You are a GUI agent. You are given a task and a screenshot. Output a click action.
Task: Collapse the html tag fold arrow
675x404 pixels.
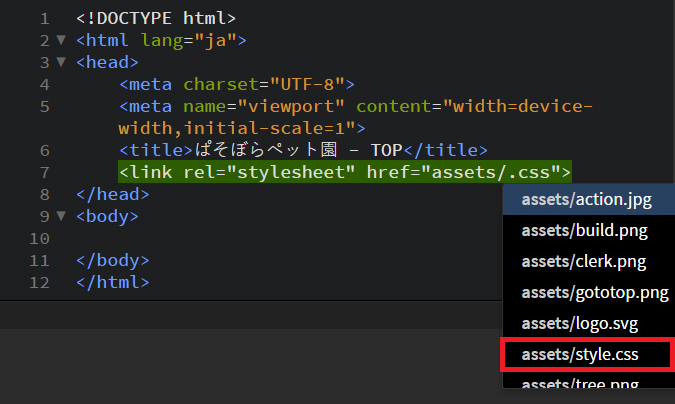pos(62,41)
